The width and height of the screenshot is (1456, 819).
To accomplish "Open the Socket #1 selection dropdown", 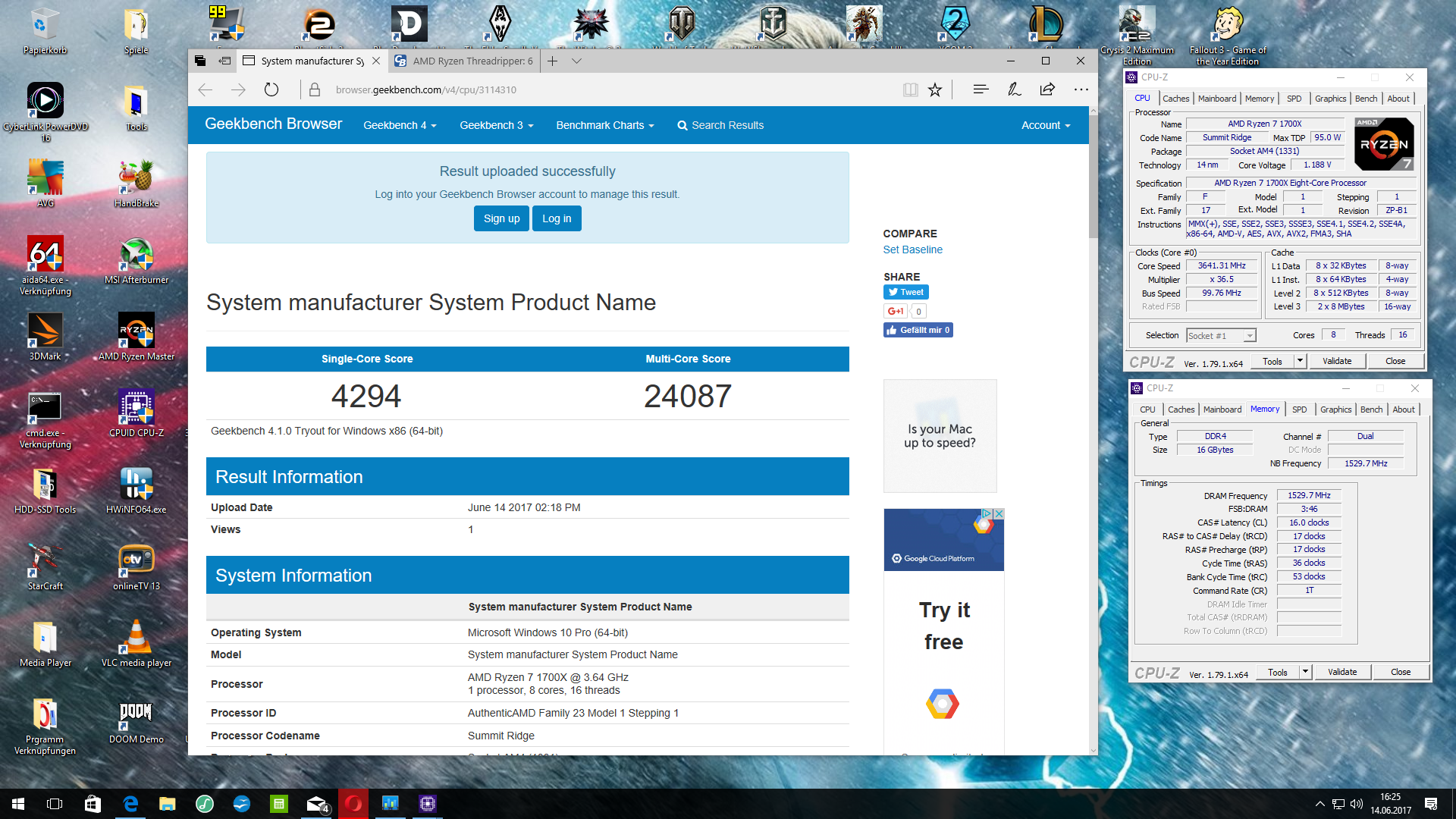I will click(x=1221, y=336).
